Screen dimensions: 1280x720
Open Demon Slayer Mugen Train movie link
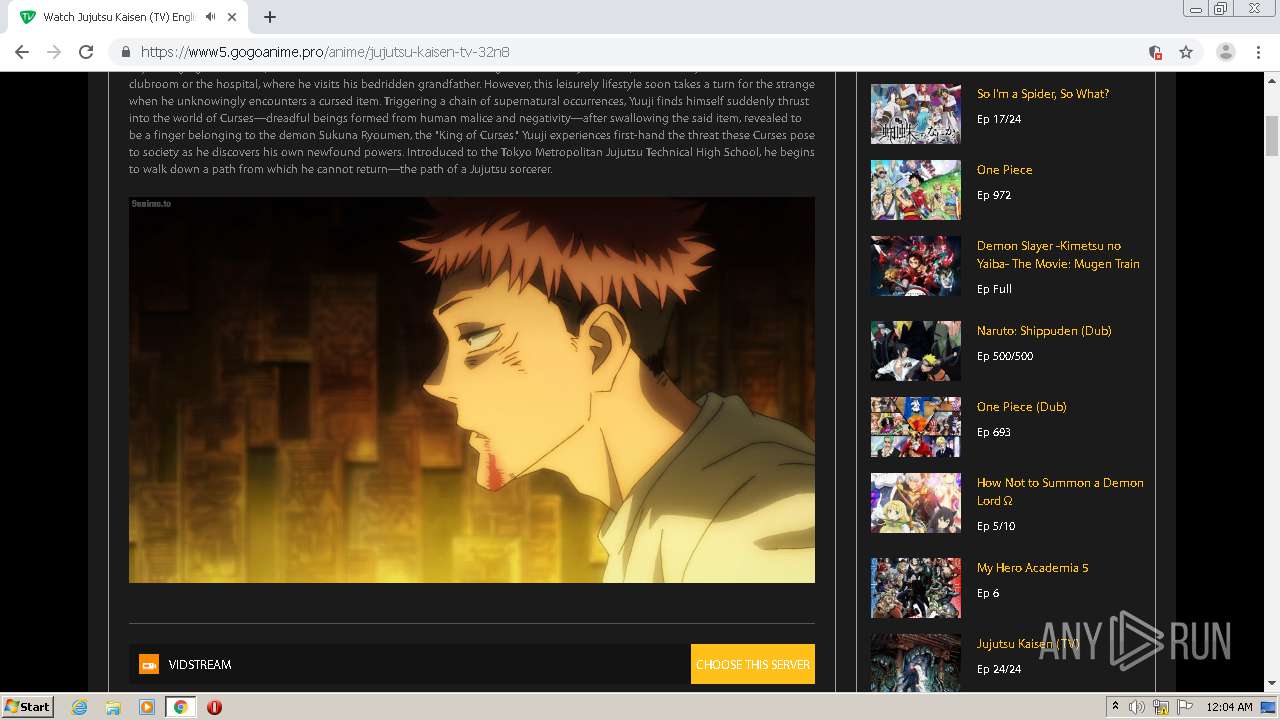tap(1058, 255)
